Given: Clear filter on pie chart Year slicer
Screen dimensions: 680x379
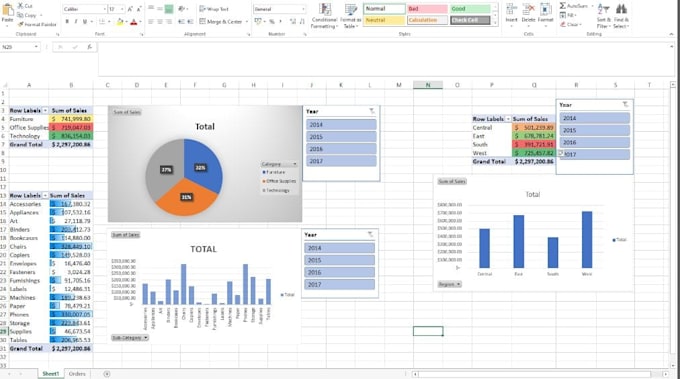Looking at the screenshot, I should [372, 111].
